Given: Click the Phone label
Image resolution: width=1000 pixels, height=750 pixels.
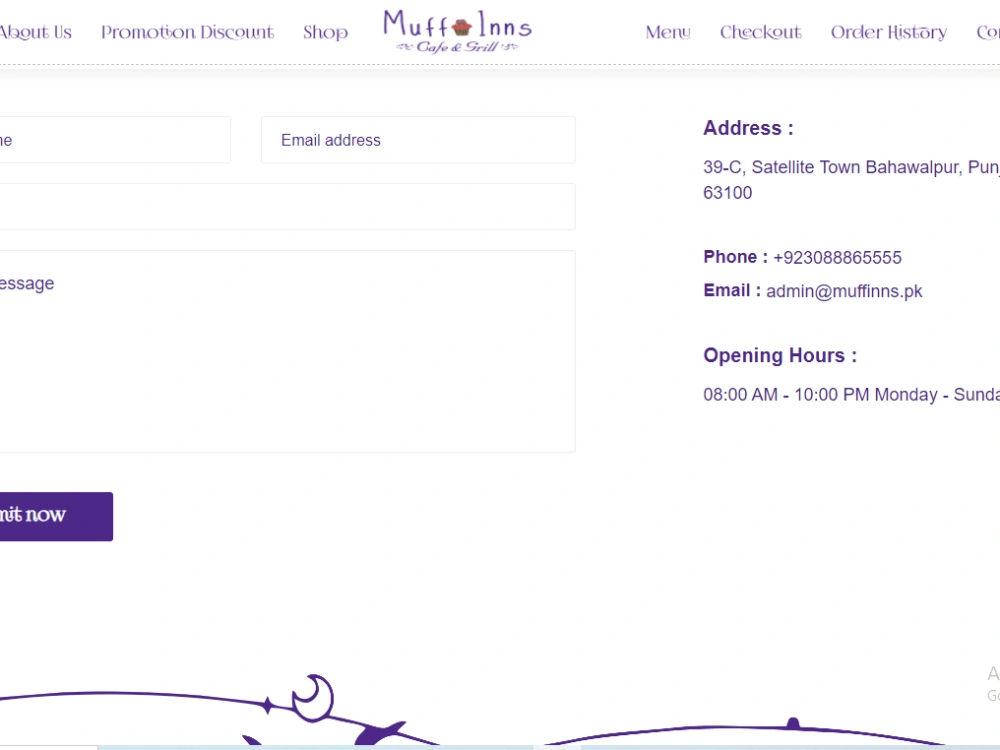Looking at the screenshot, I should point(735,257).
